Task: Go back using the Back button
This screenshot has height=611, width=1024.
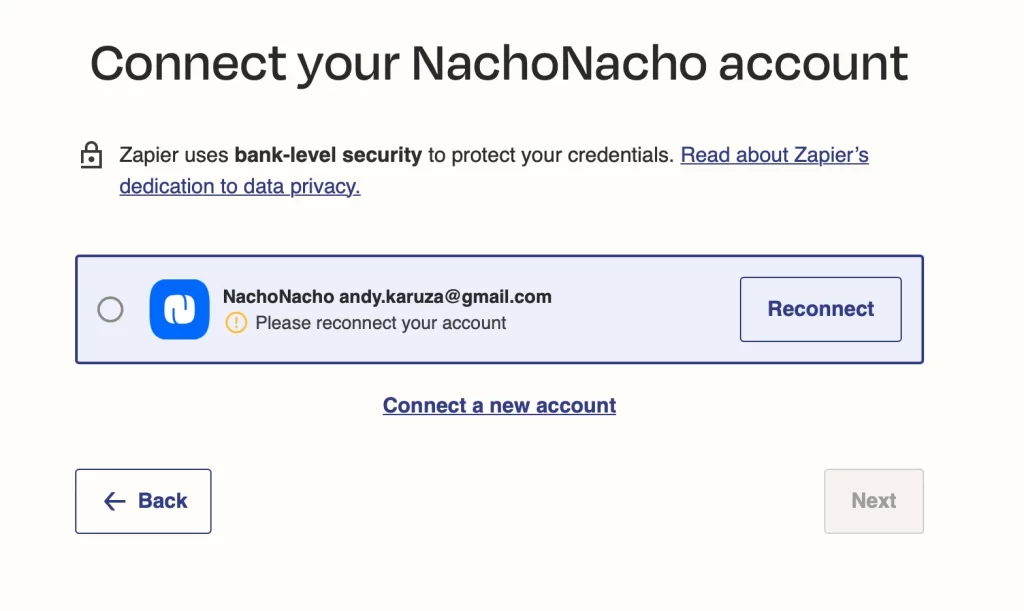Action: point(143,501)
